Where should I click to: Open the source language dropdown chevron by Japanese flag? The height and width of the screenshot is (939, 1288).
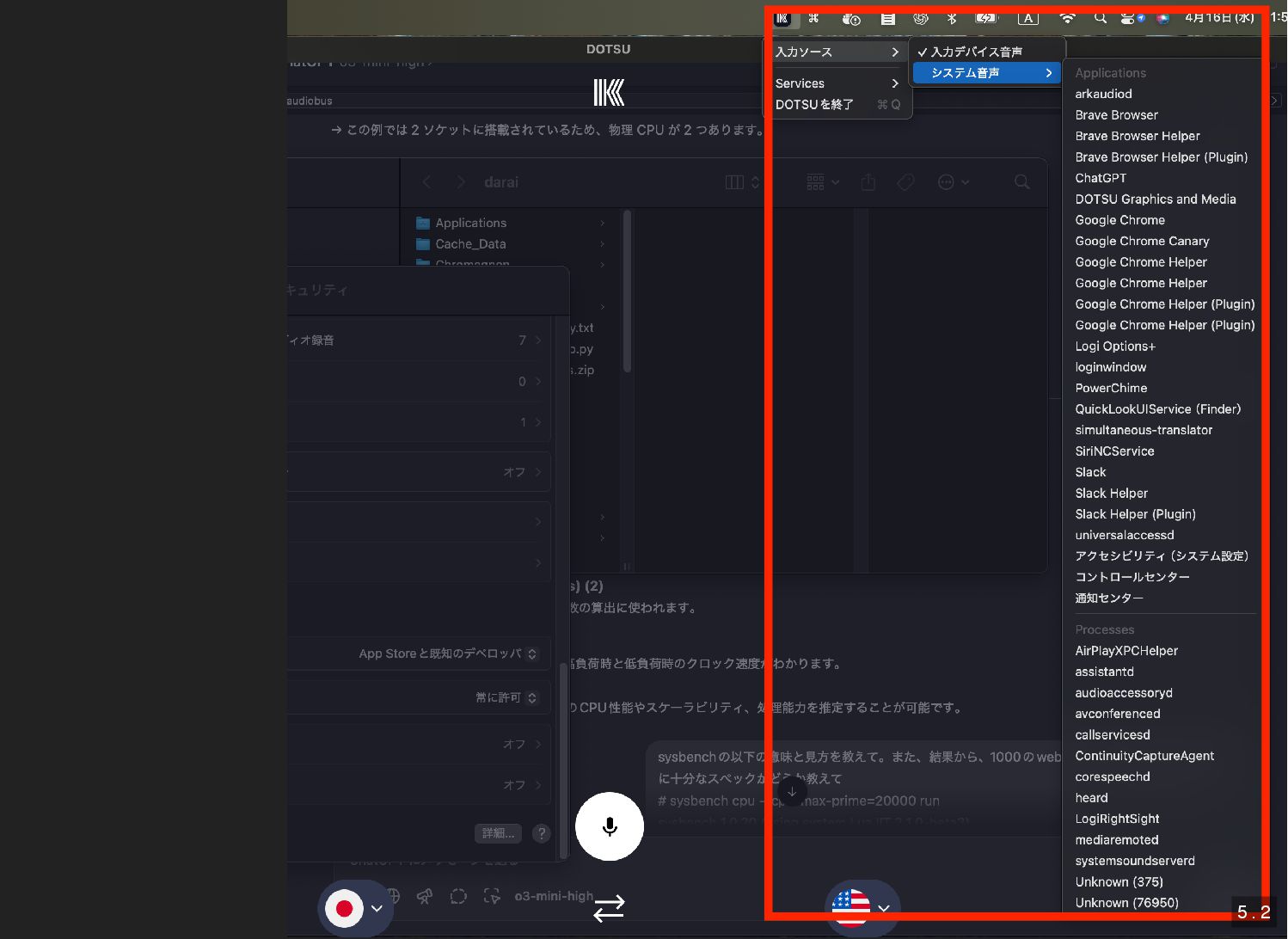point(377,908)
